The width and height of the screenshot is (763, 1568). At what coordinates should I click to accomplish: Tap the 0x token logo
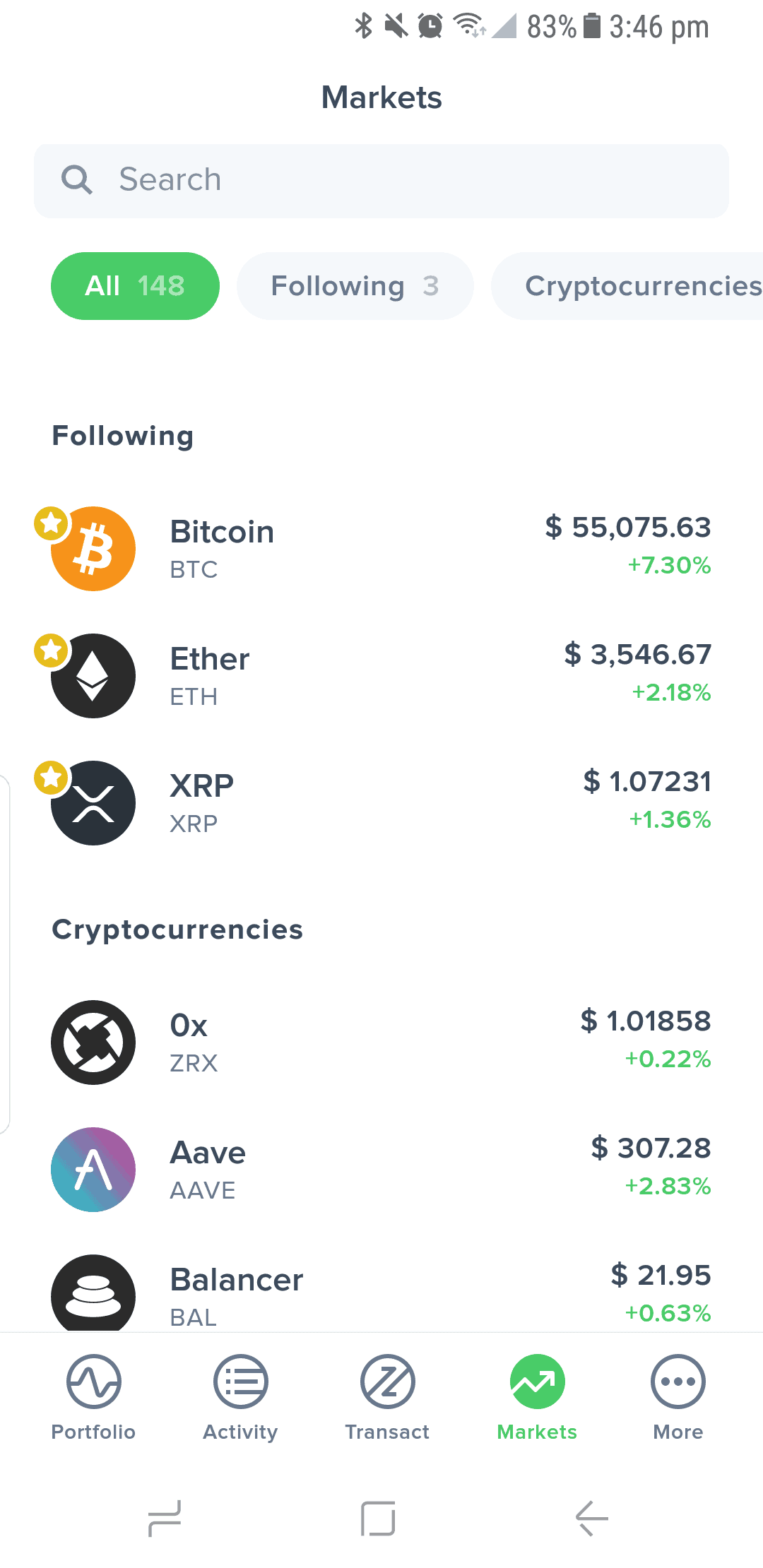point(93,1043)
